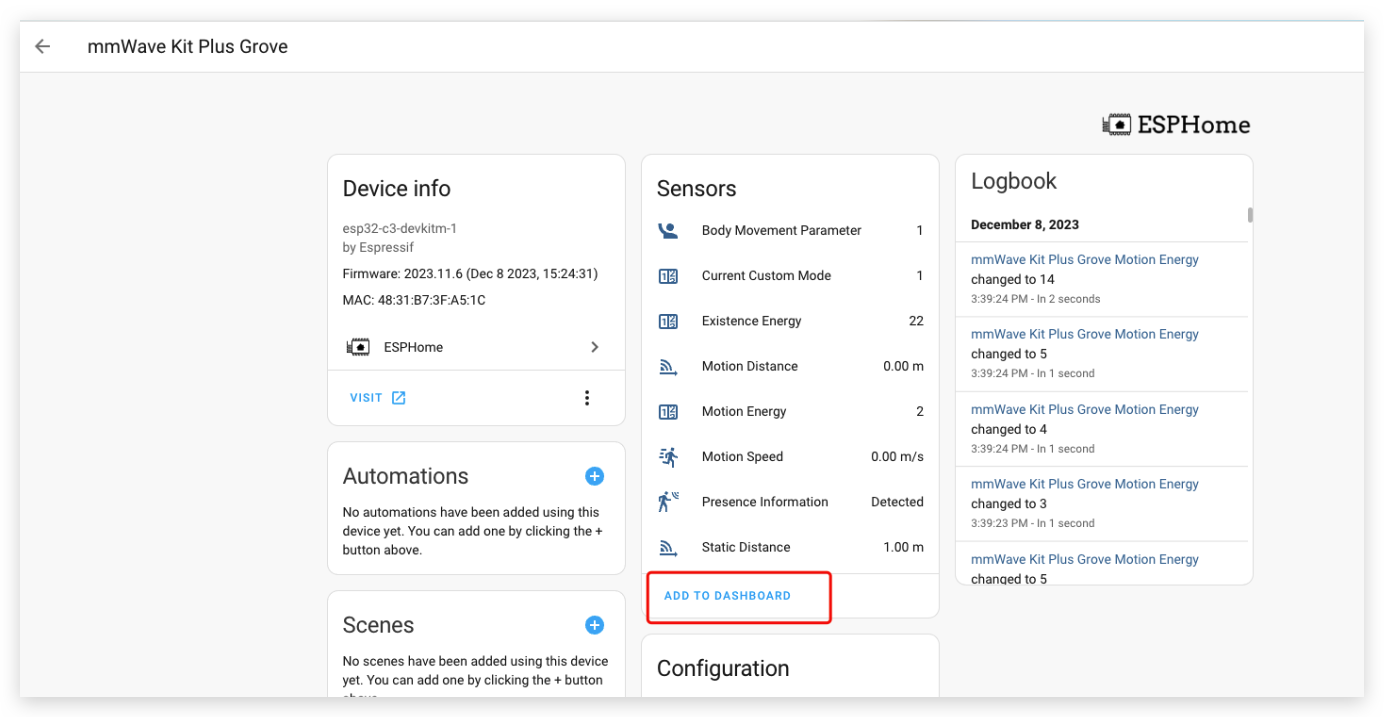Click the Body Movement Parameter sensor icon

pyautogui.click(x=668, y=231)
